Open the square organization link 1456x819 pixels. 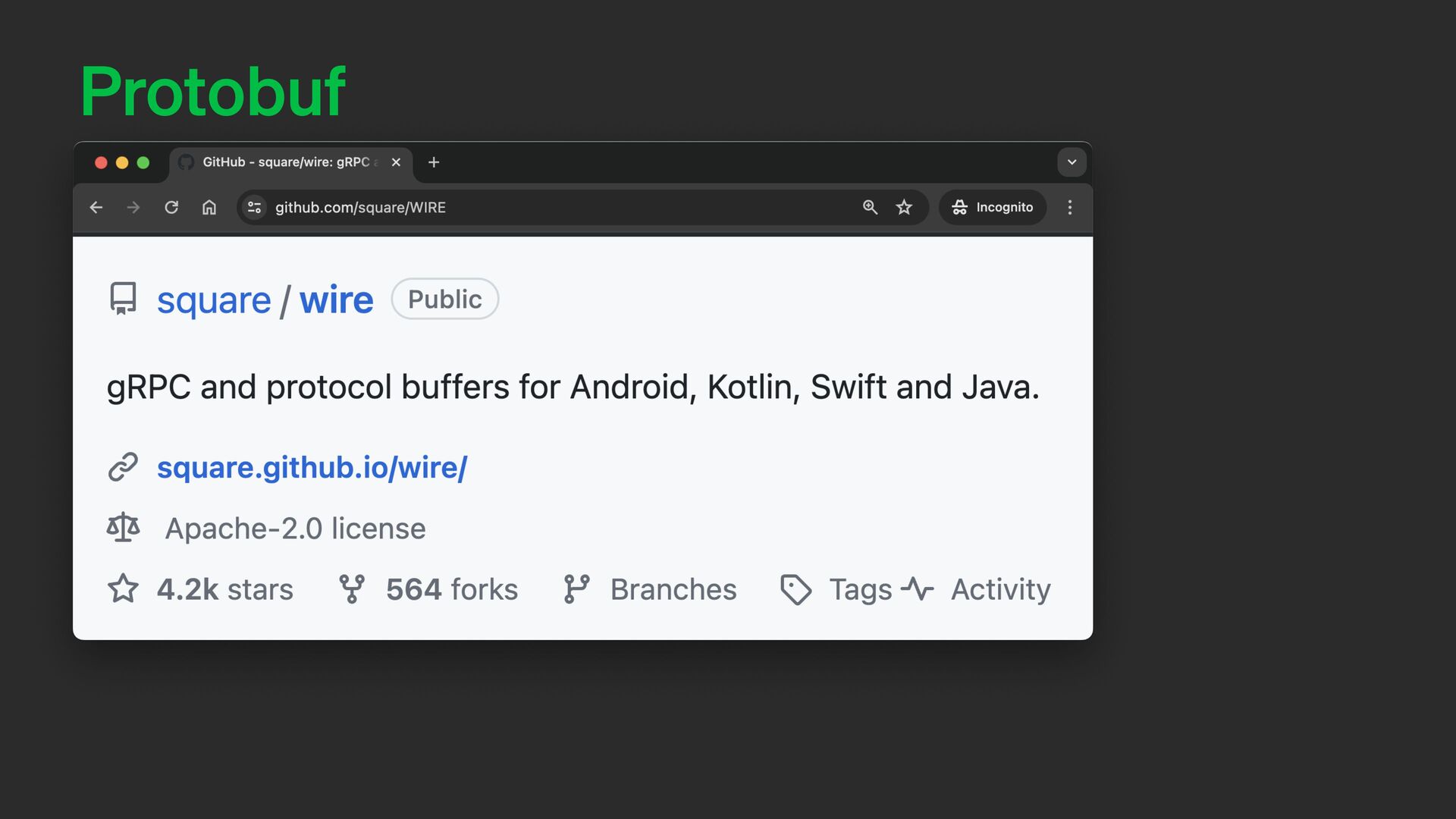tap(214, 300)
